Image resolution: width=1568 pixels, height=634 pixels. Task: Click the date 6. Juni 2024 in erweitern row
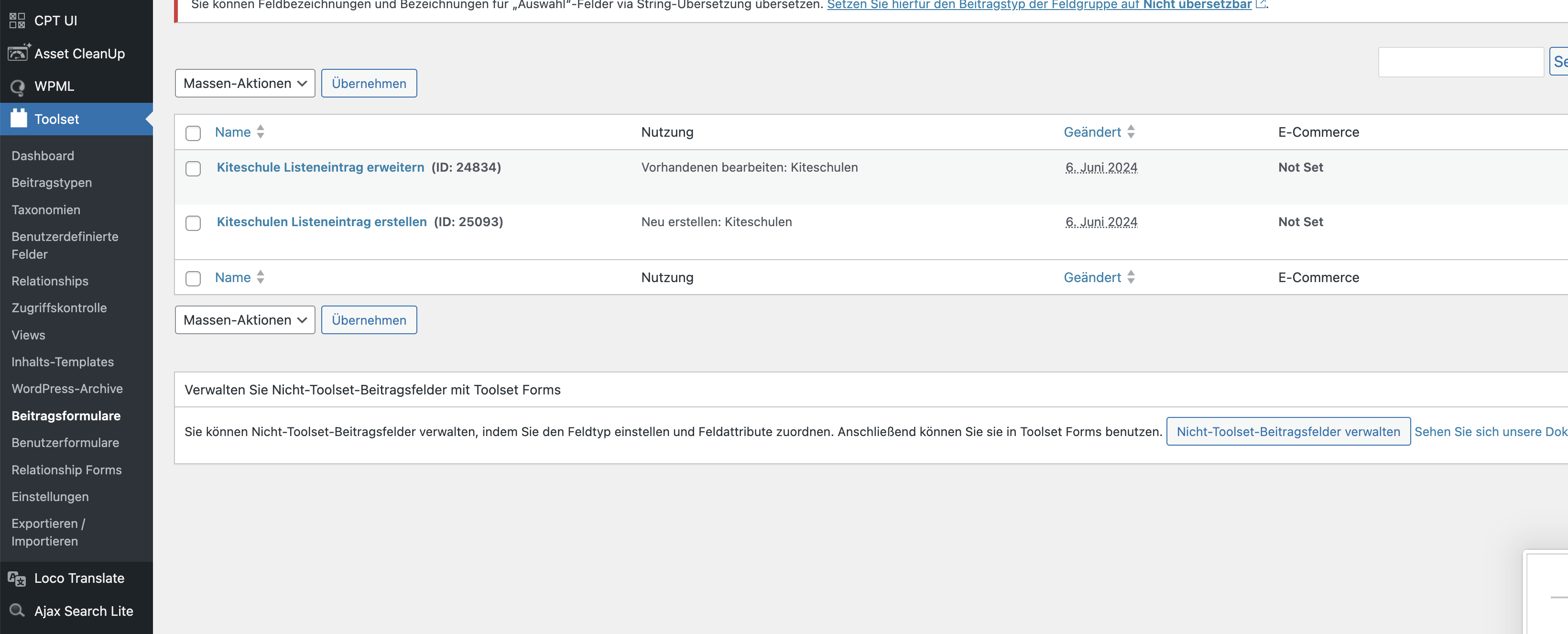[1101, 167]
